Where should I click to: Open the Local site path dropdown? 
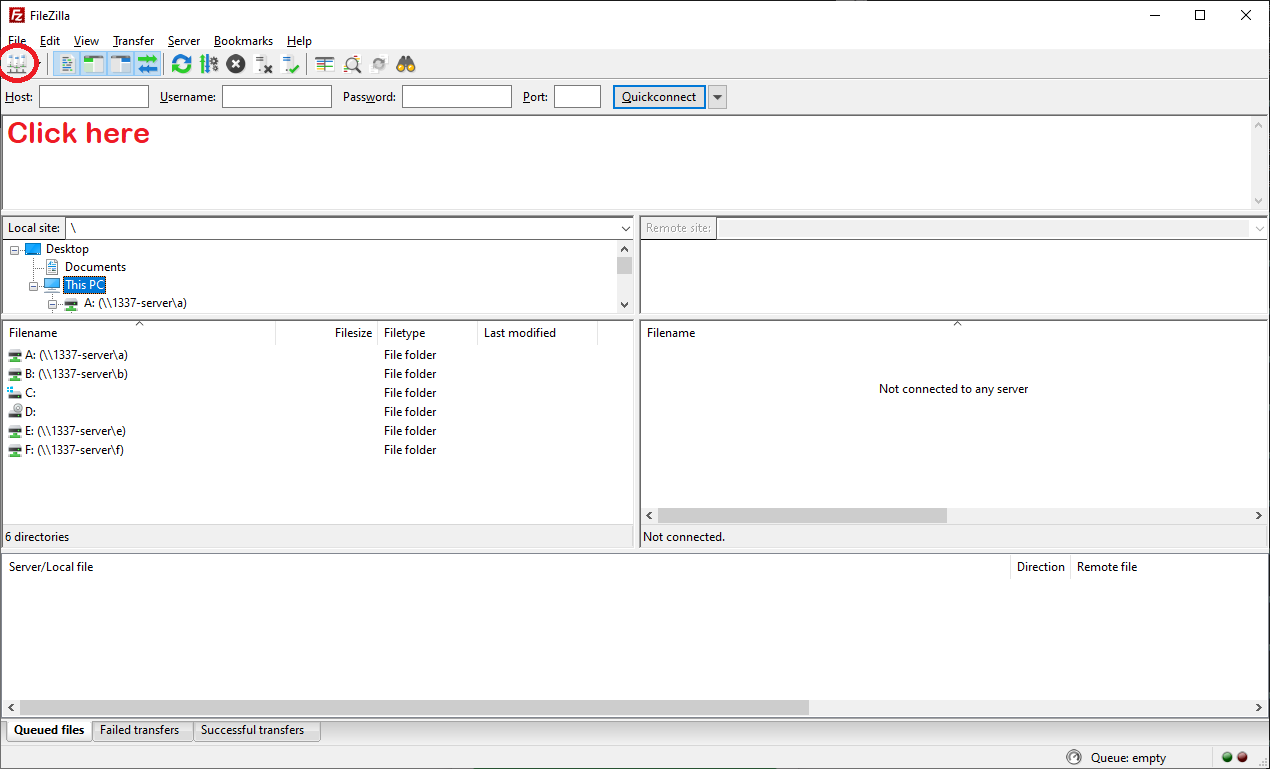click(625, 228)
